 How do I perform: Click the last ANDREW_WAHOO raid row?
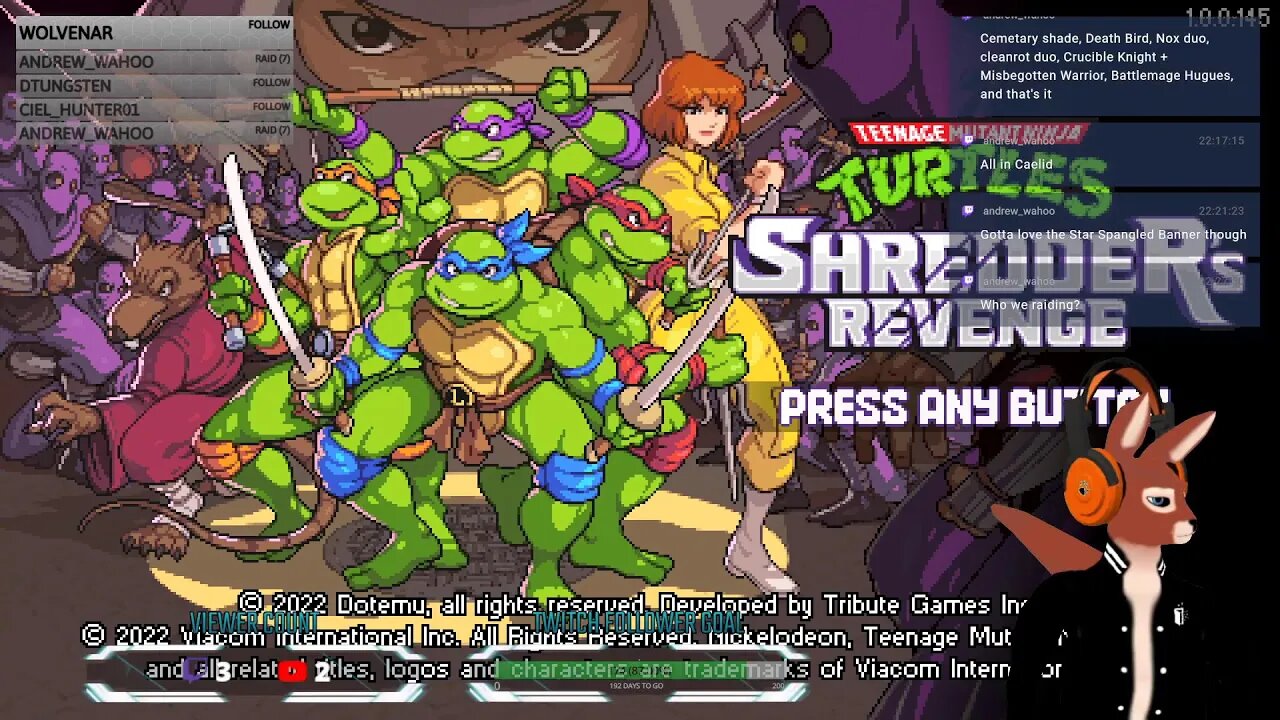tap(155, 134)
